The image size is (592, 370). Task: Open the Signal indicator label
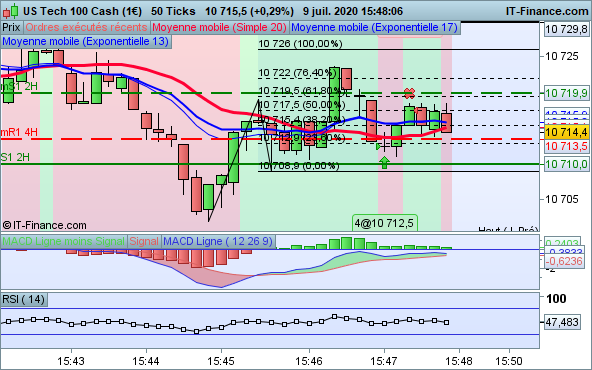[144, 241]
